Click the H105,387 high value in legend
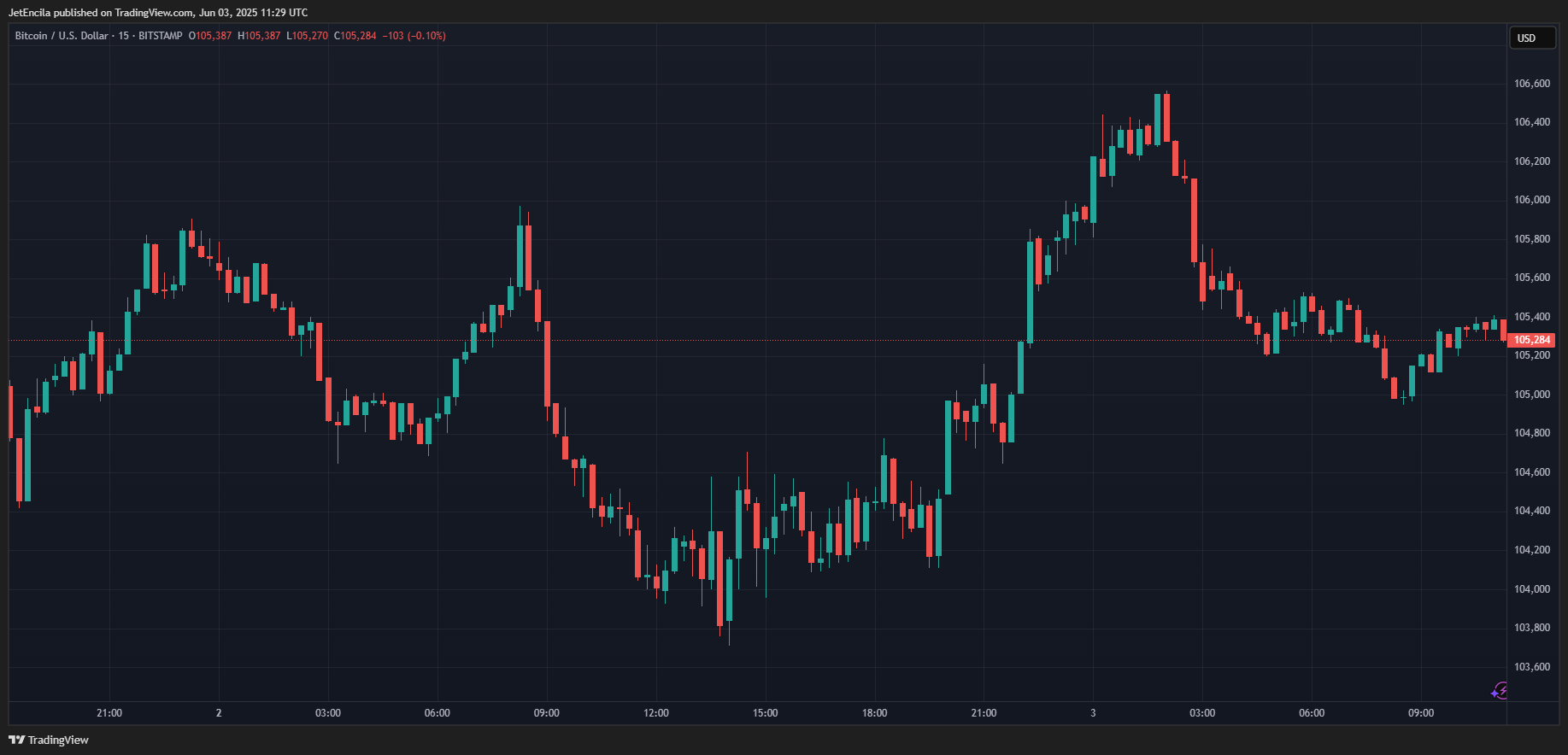Image resolution: width=1568 pixels, height=755 pixels. pos(259,36)
